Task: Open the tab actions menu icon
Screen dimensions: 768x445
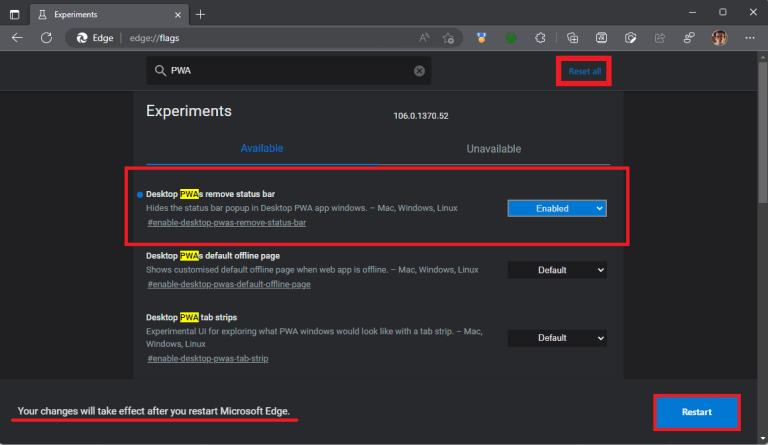Action: coord(14,15)
